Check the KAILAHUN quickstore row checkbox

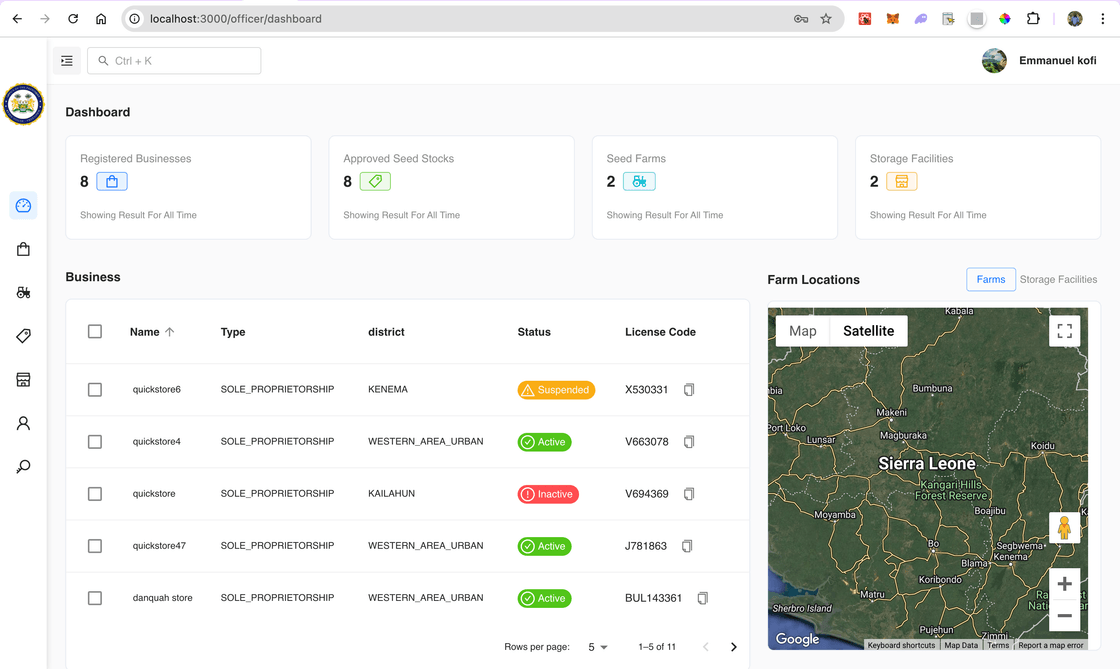[95, 494]
